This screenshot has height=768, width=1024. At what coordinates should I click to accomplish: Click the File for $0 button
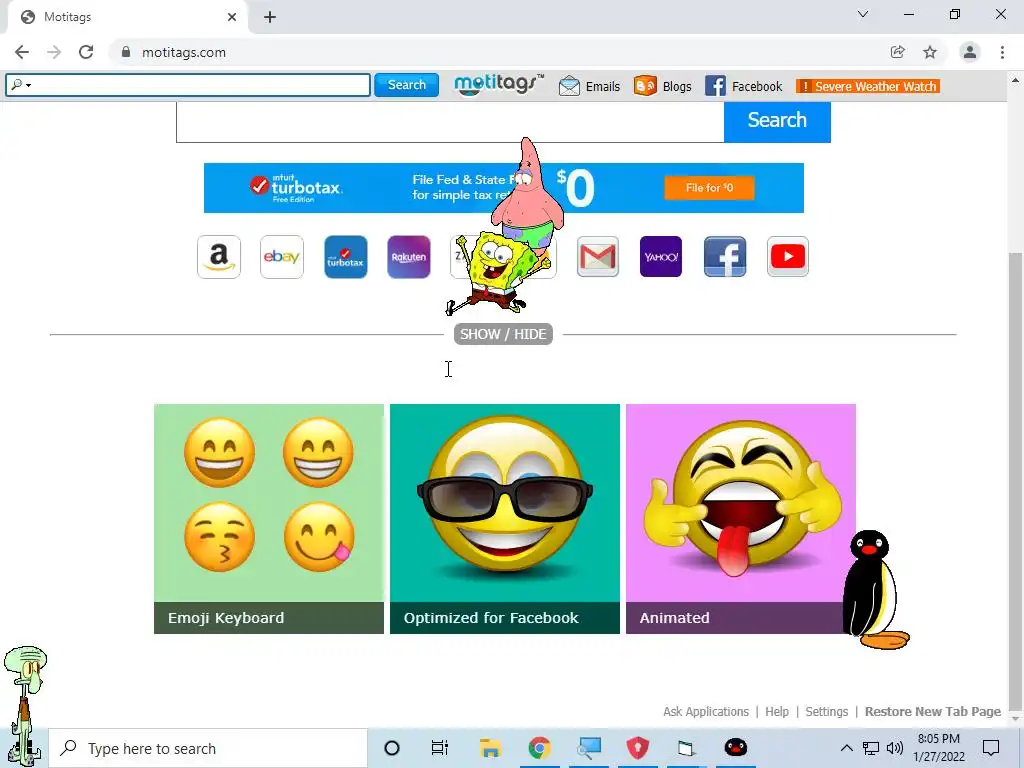coord(709,187)
